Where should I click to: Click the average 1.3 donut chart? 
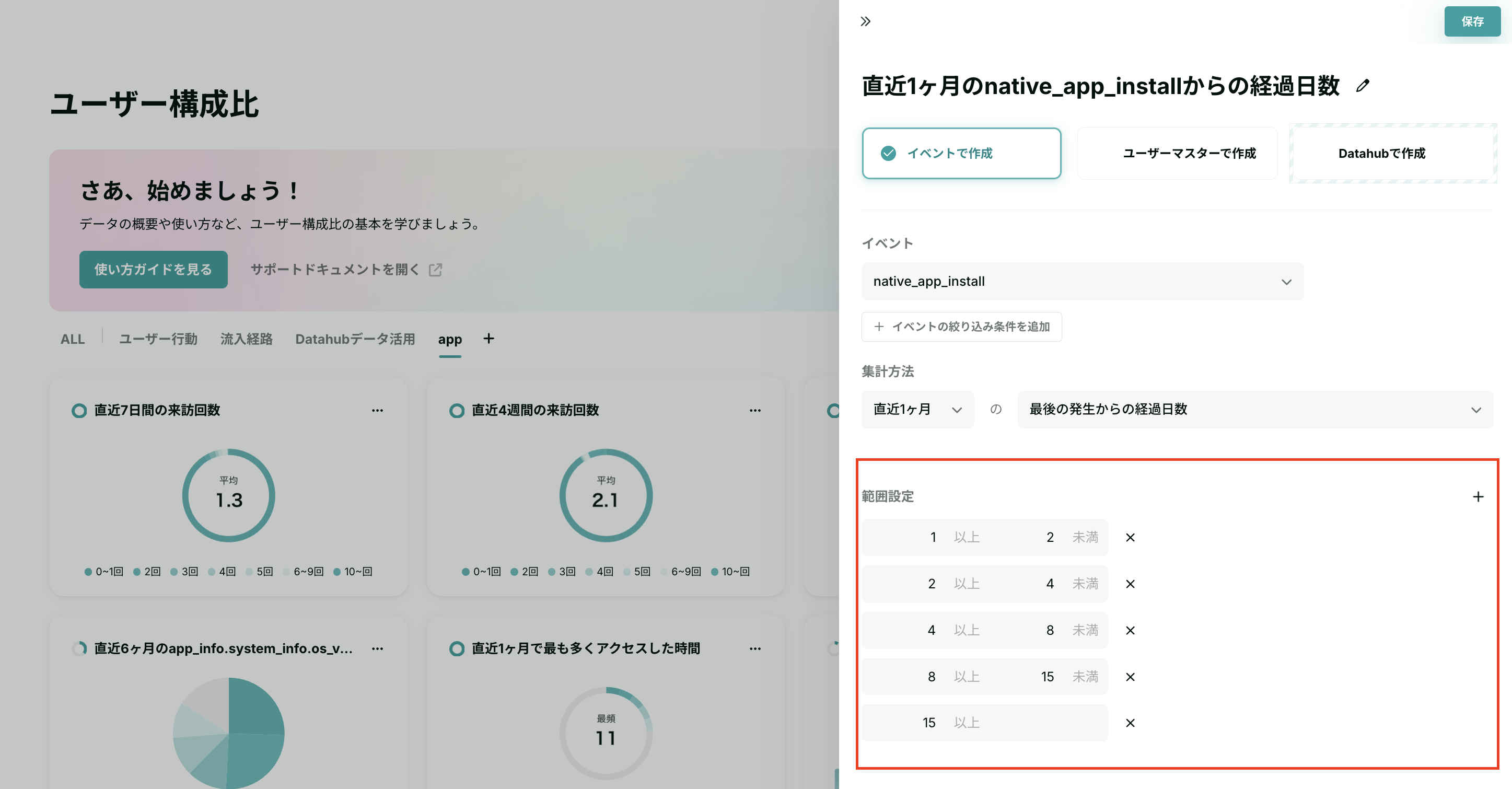pyautogui.click(x=228, y=495)
